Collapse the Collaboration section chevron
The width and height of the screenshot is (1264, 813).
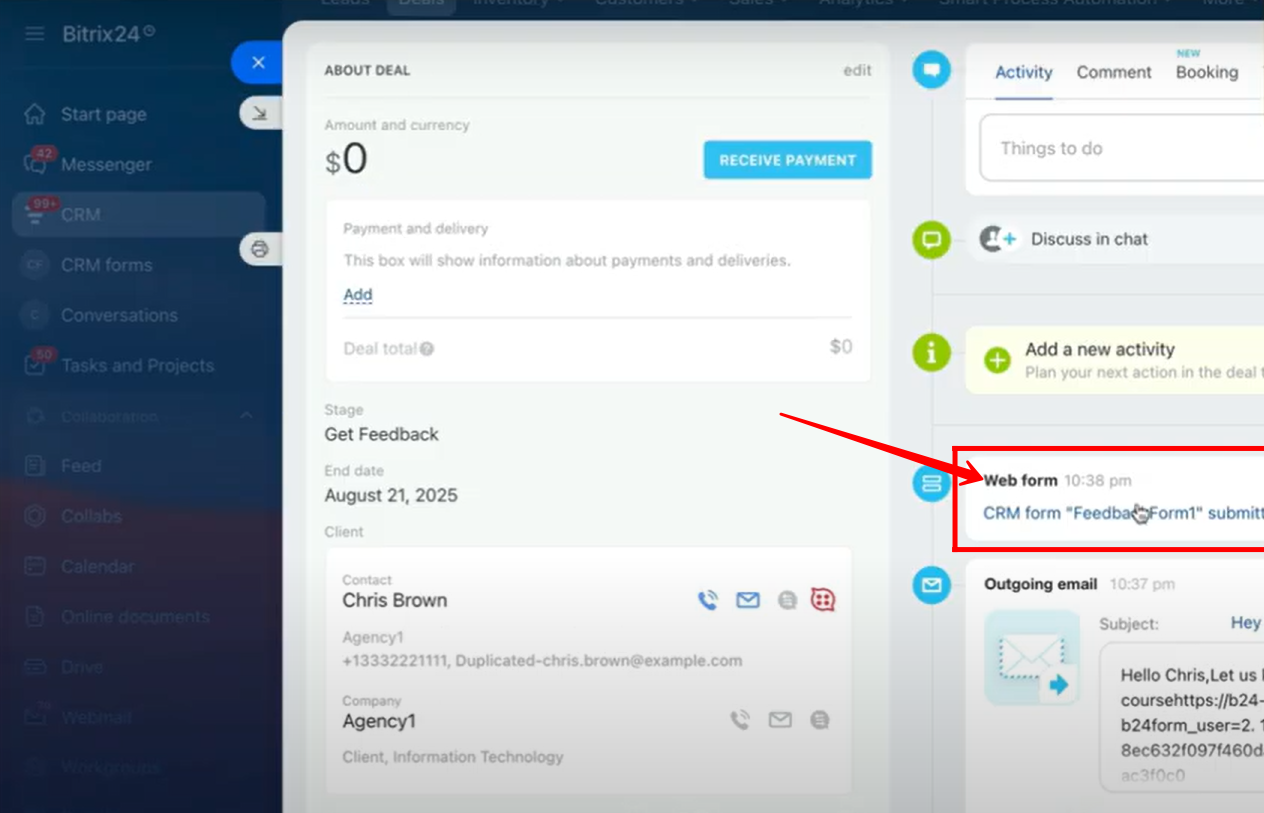245,416
